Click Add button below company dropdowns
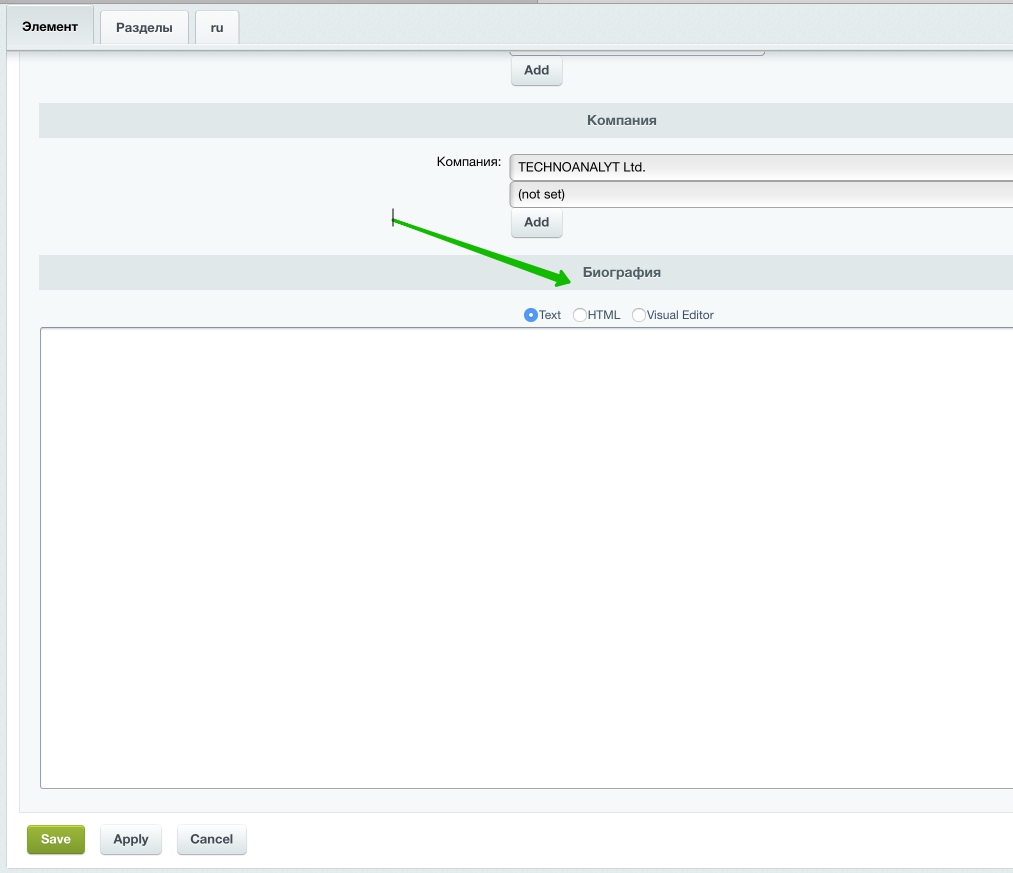The width and height of the screenshot is (1013, 873). pos(537,222)
